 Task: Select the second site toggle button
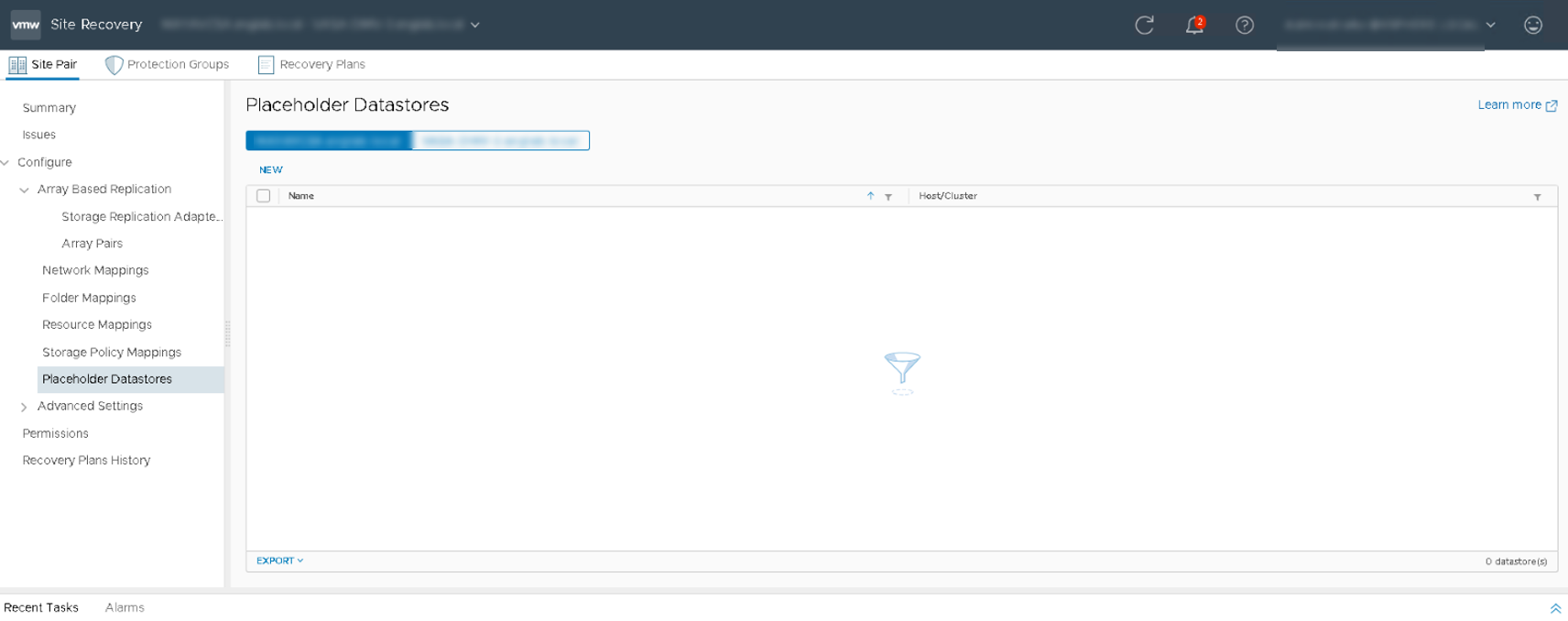click(x=501, y=140)
